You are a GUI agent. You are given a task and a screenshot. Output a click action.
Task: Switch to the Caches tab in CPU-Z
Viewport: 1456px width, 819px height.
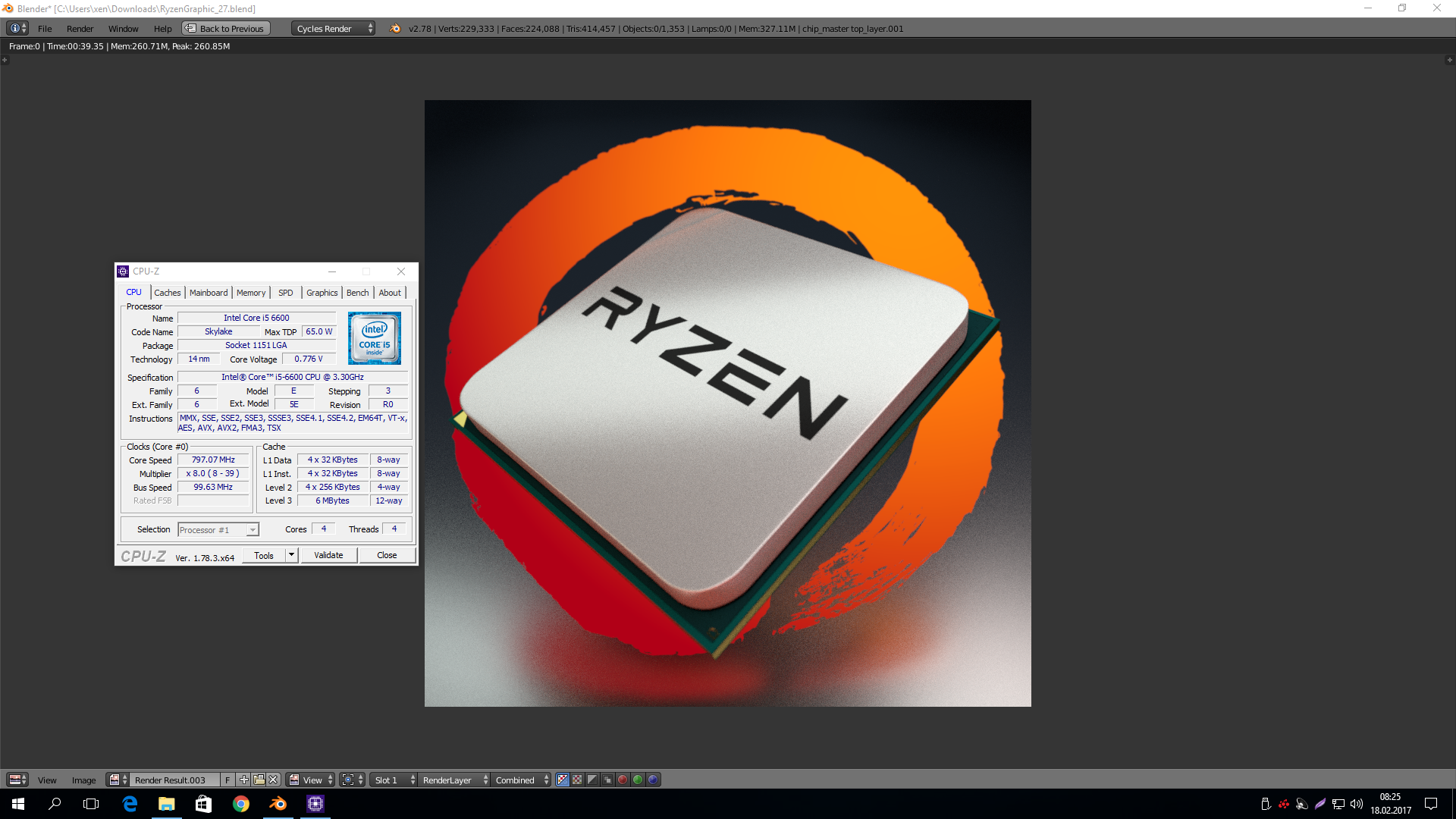click(168, 293)
